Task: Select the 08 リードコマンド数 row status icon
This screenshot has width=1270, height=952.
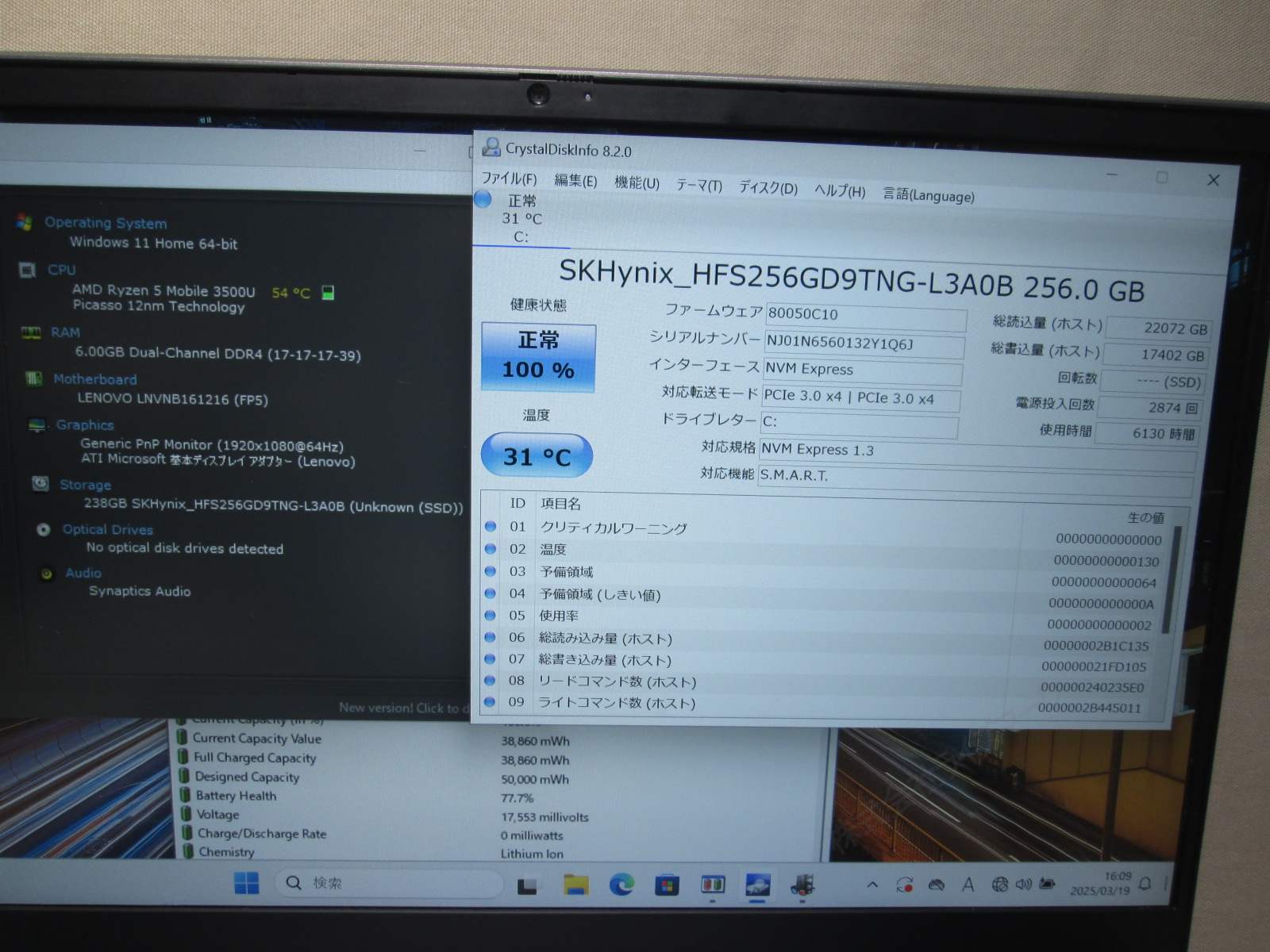Action: pyautogui.click(x=490, y=680)
